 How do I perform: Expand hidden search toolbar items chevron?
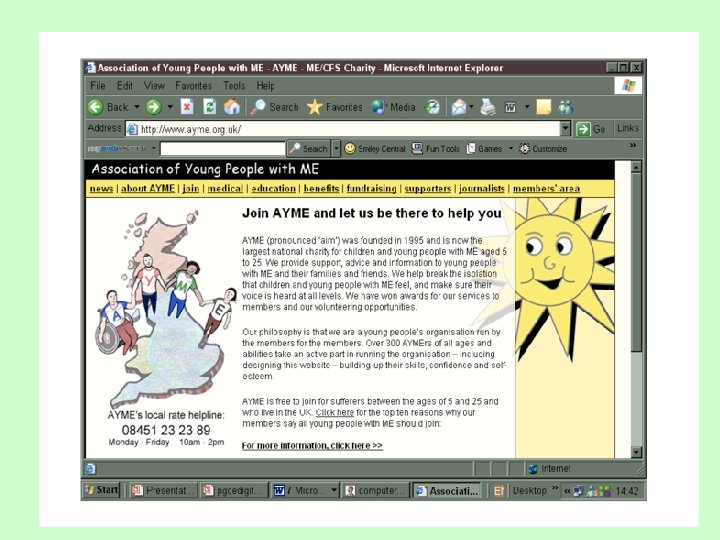(633, 145)
